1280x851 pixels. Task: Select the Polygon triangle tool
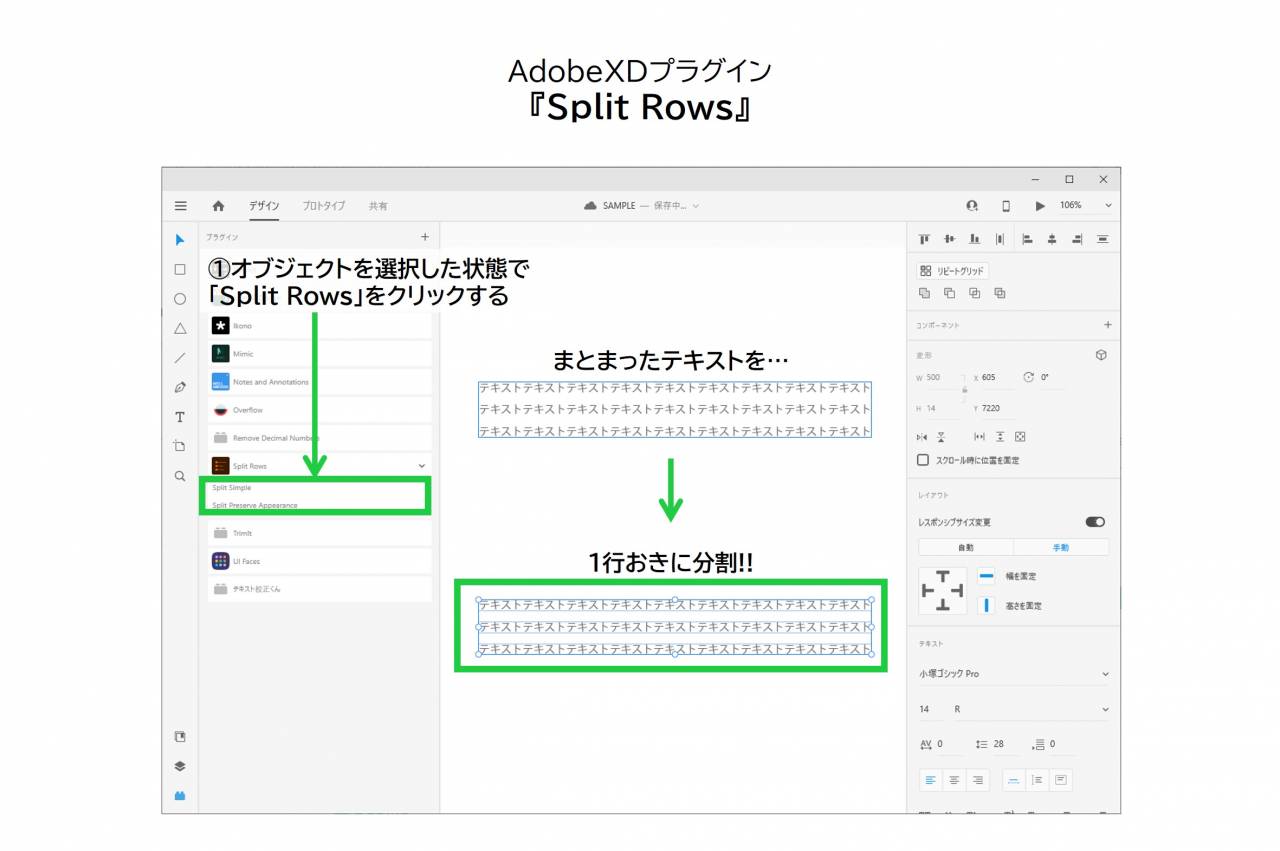click(180, 328)
